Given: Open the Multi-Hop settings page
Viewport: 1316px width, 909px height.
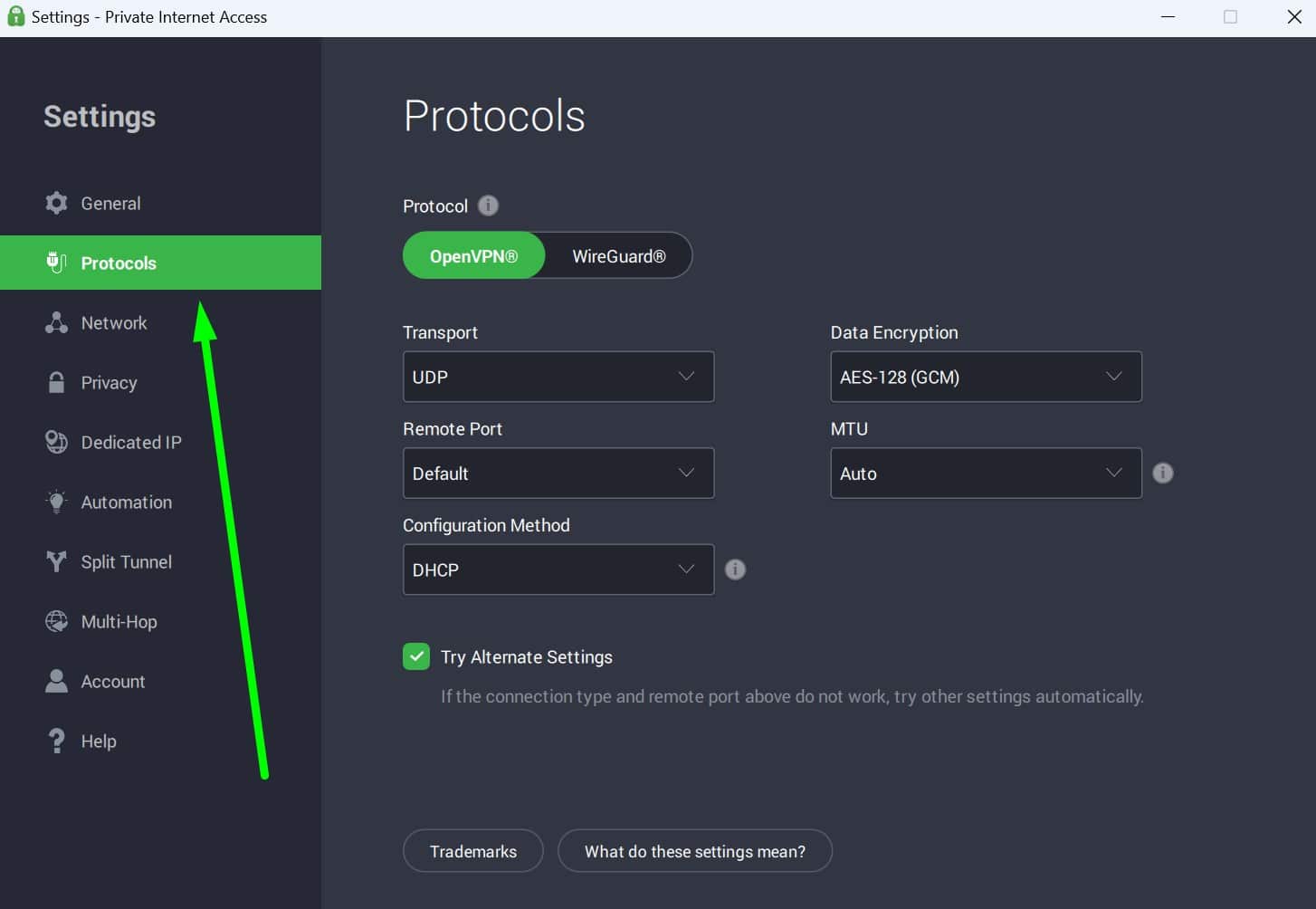Looking at the screenshot, I should pyautogui.click(x=160, y=621).
